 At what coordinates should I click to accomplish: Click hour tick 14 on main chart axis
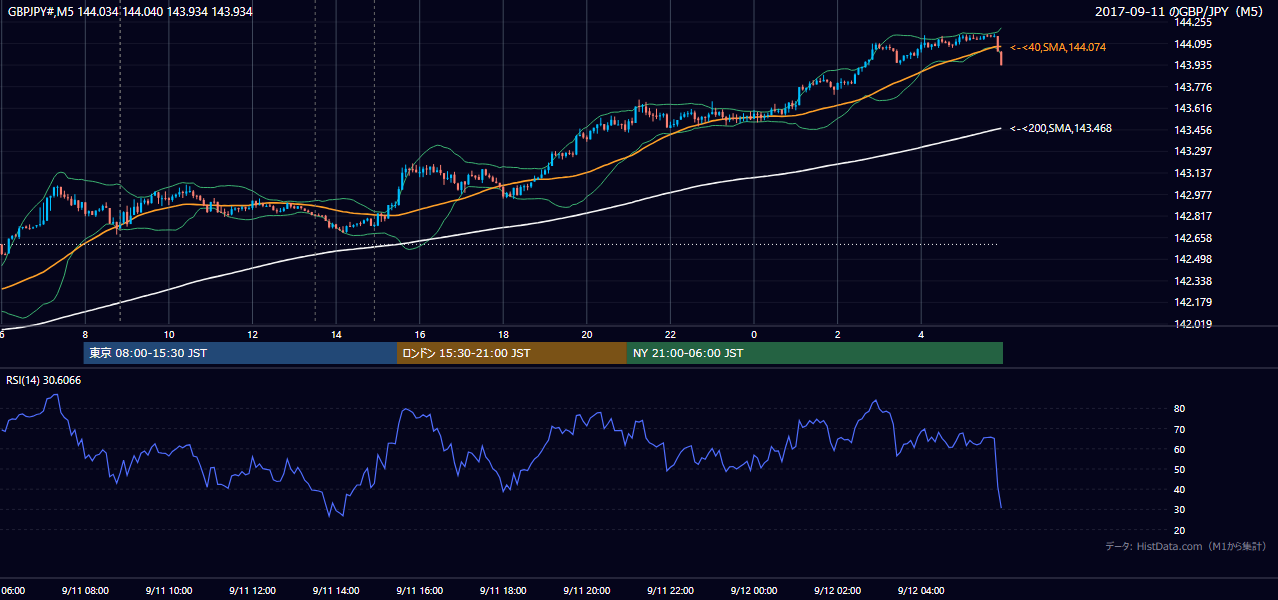click(336, 334)
